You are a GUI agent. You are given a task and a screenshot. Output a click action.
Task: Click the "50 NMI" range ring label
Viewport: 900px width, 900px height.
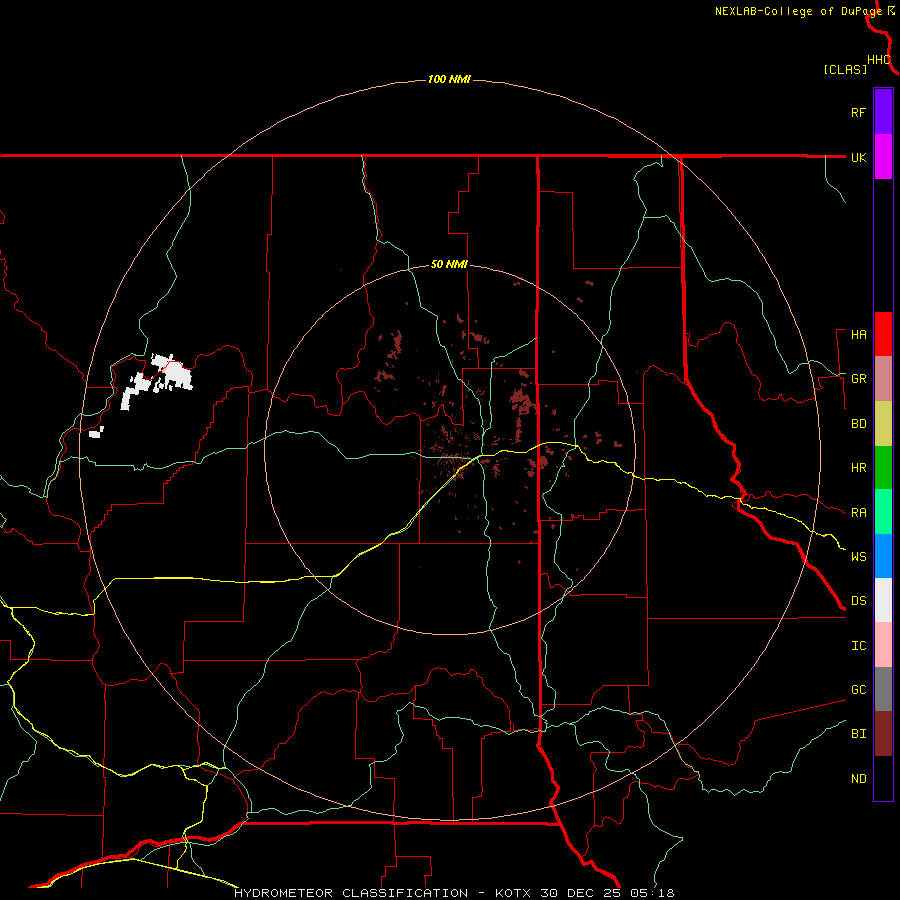pos(449,265)
